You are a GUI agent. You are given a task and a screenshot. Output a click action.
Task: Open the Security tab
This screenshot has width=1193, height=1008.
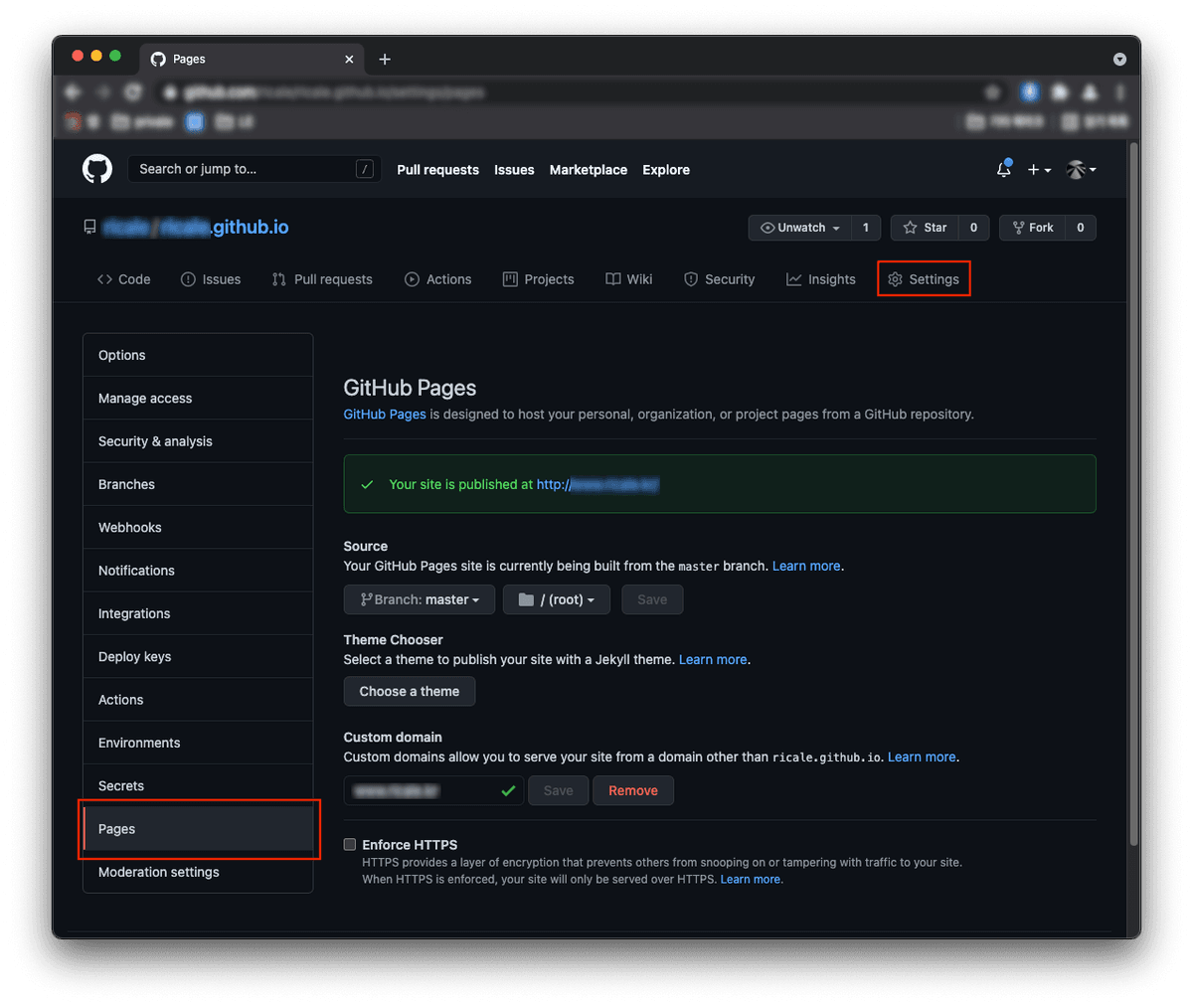click(x=720, y=279)
